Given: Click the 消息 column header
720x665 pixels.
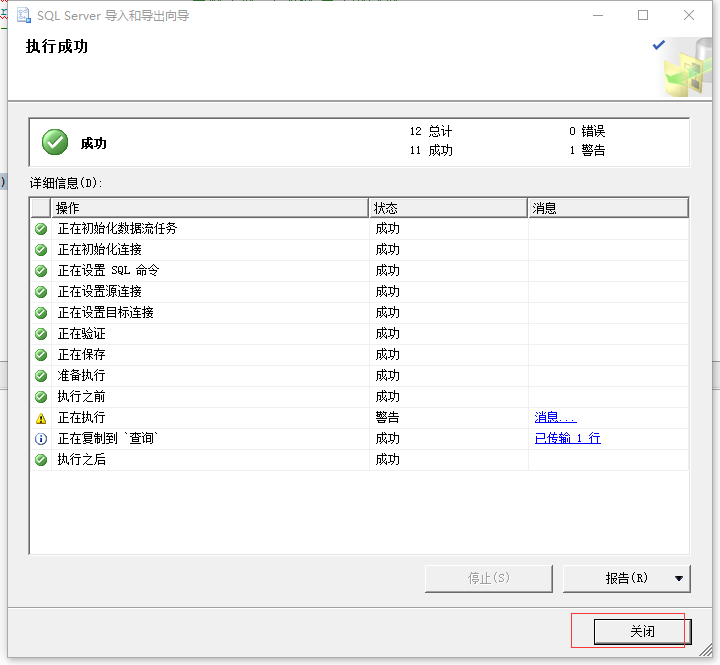Looking at the screenshot, I should point(608,208).
